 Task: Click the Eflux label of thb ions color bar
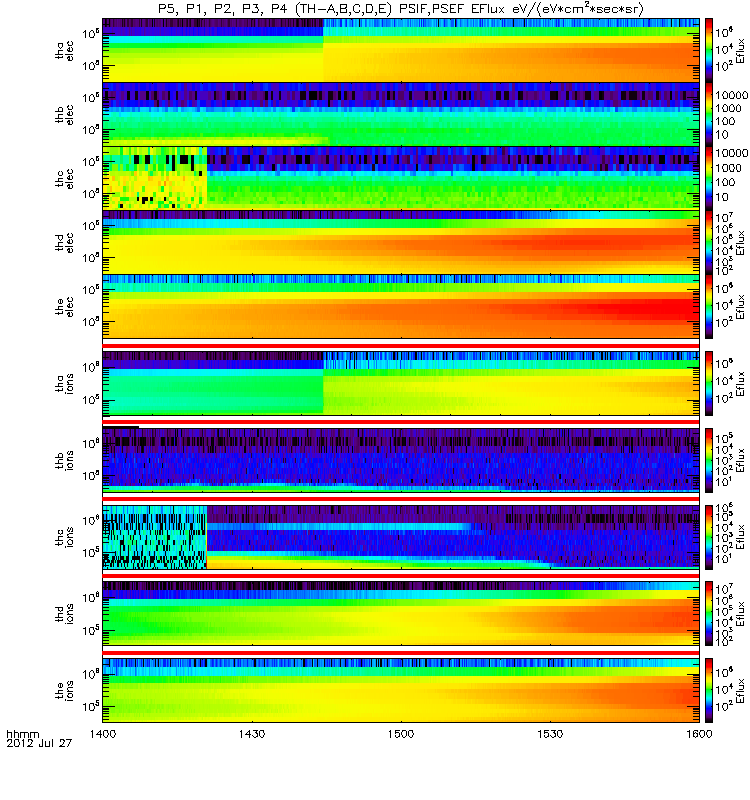(740, 461)
